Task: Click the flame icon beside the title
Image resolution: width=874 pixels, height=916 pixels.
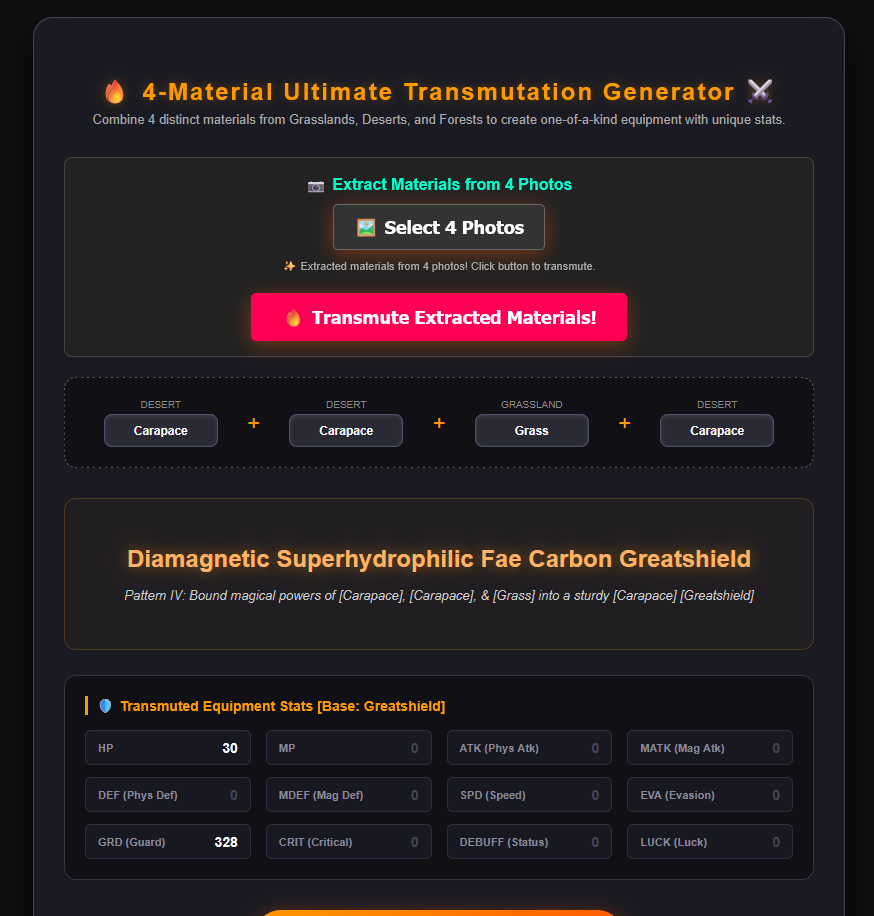Action: [x=115, y=92]
